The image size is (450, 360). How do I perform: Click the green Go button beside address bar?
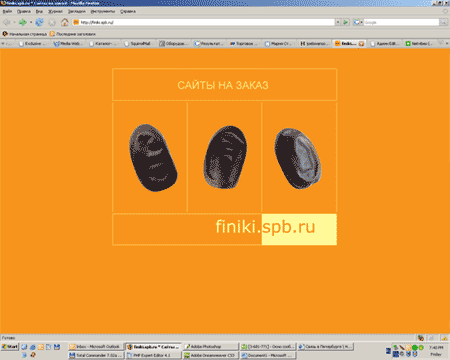coord(346,22)
